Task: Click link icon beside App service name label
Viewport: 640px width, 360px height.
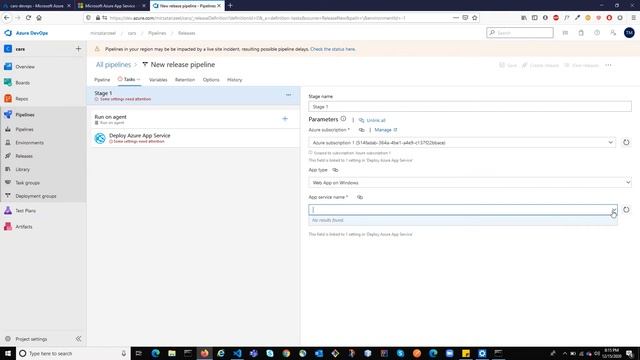Action: coord(360,197)
